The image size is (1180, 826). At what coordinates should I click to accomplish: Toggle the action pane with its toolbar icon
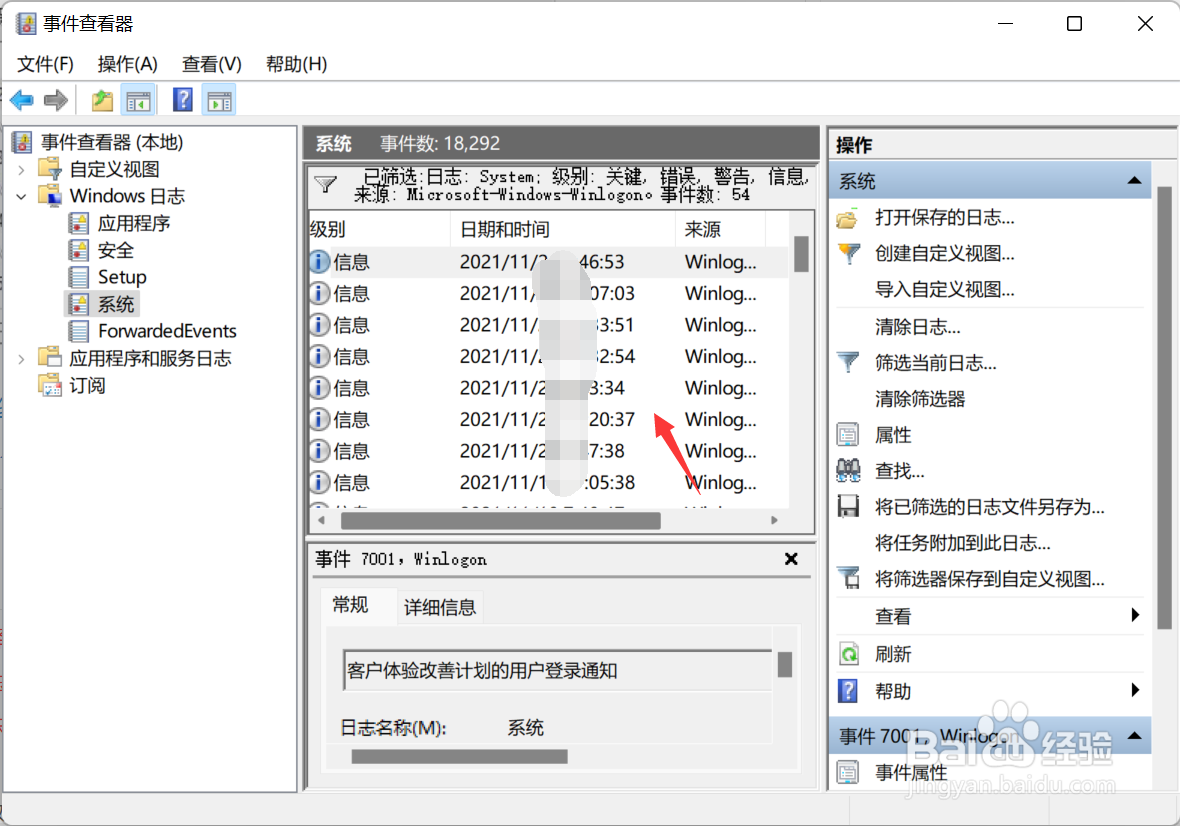pyautogui.click(x=218, y=99)
